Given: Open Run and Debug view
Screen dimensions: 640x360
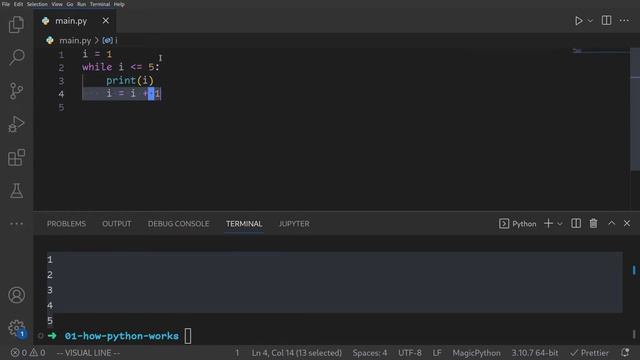Looking at the screenshot, I should click(x=16, y=124).
